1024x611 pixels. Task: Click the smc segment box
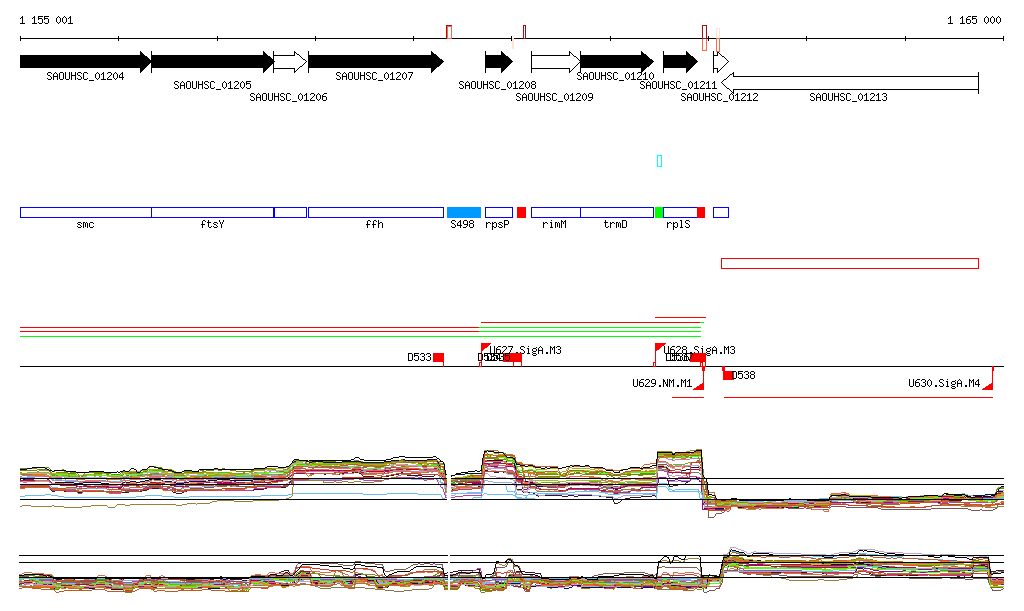(x=86, y=212)
